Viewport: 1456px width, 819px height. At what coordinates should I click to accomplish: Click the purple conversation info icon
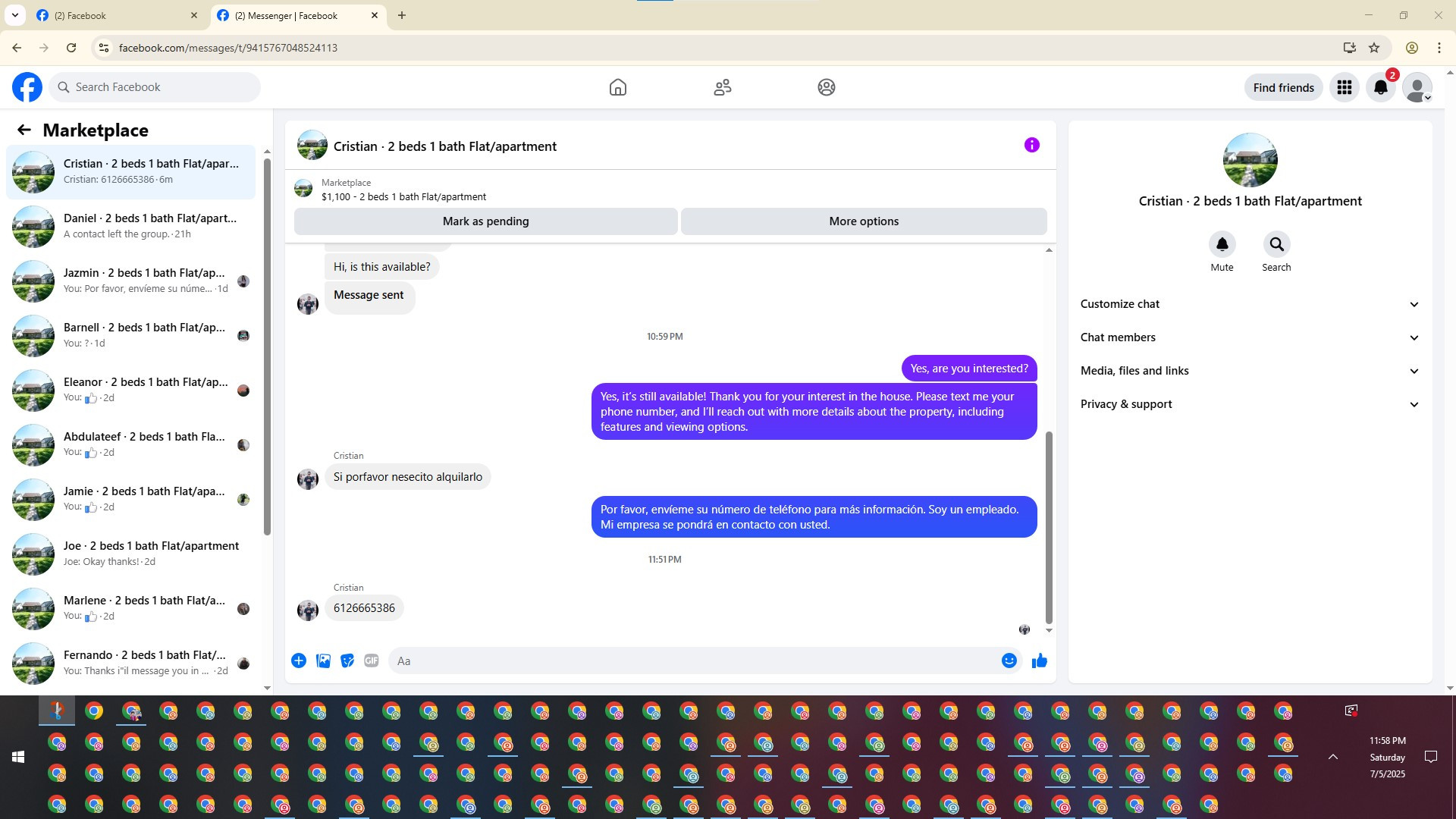[x=1031, y=145]
